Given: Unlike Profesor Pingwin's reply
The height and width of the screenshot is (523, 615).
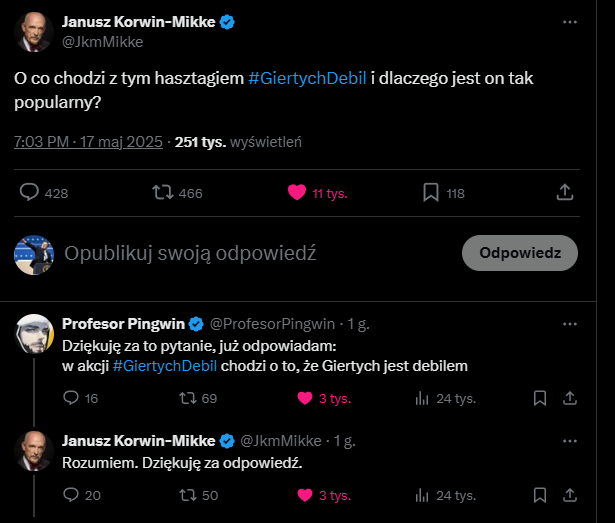Looking at the screenshot, I should [305, 398].
